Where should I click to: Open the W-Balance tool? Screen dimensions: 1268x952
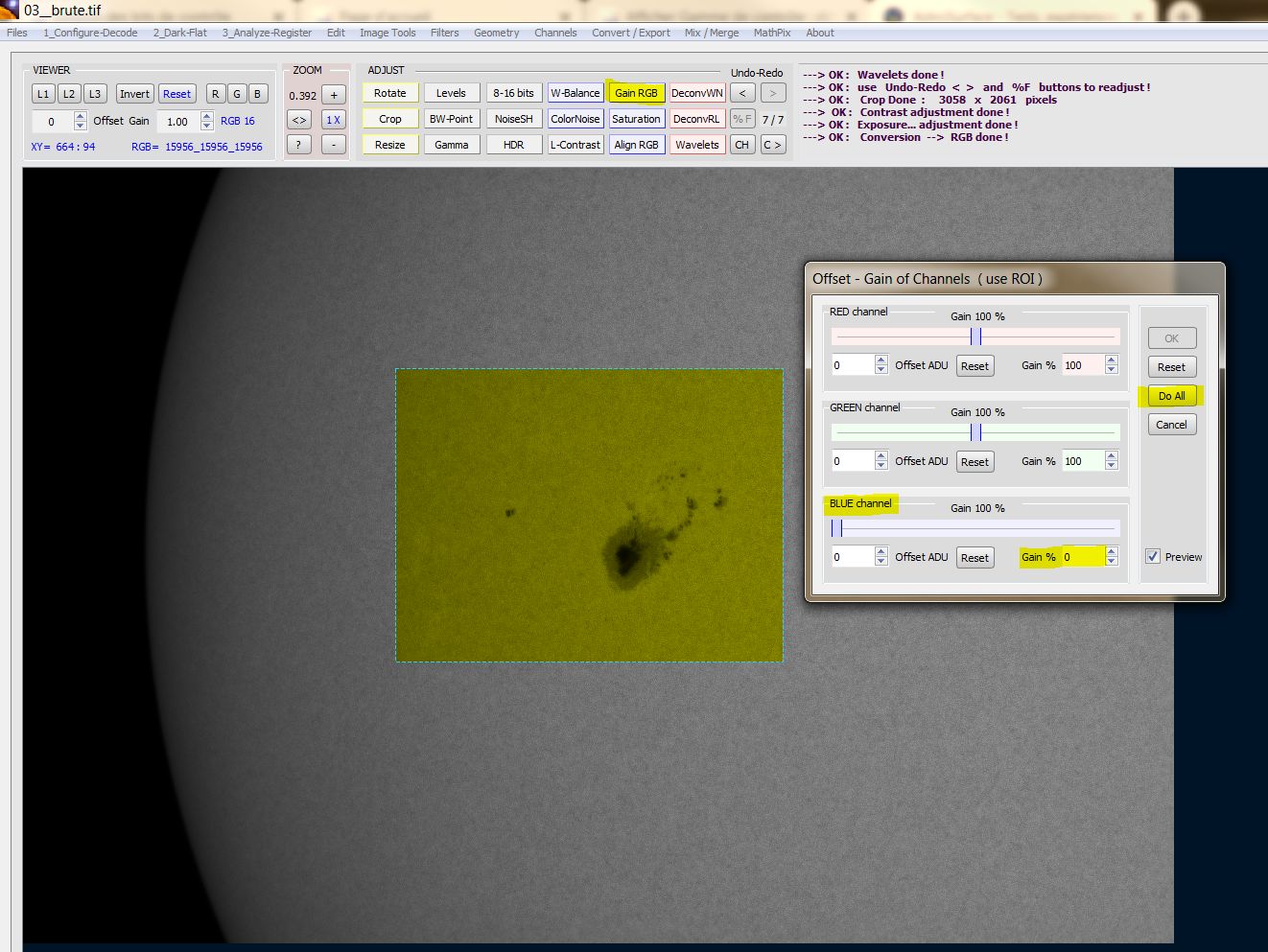click(x=575, y=93)
